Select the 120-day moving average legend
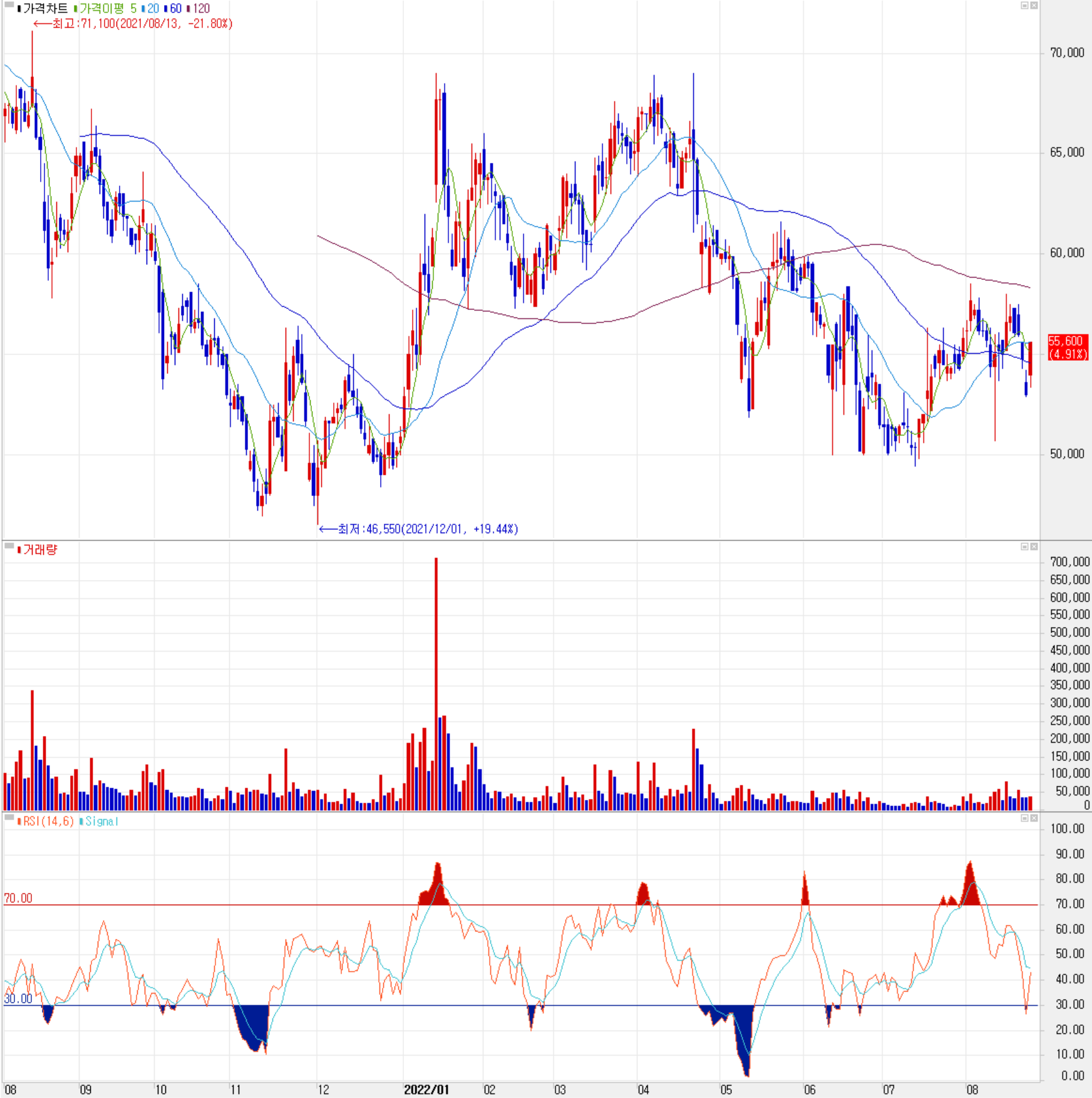 (x=198, y=9)
